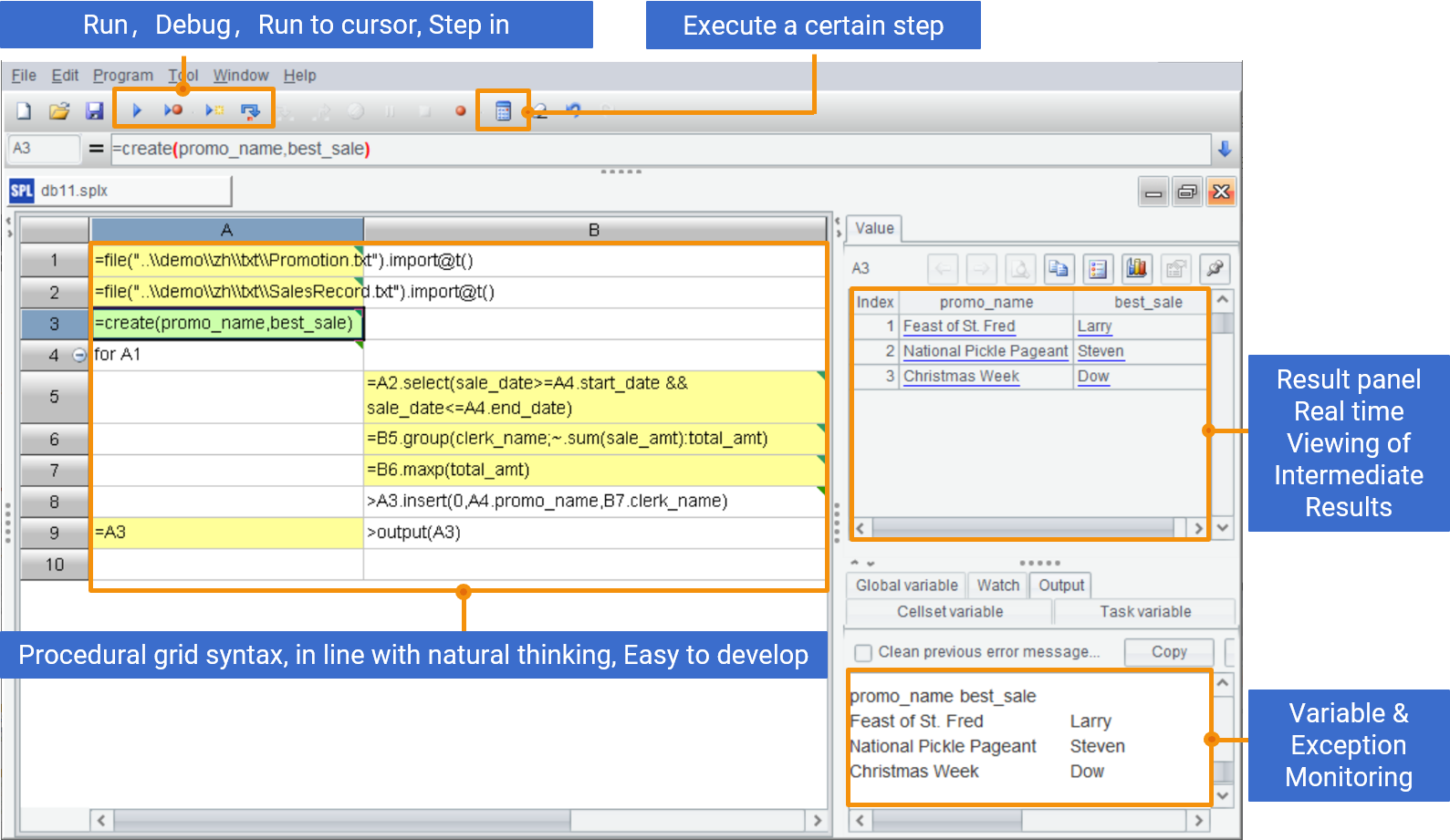Select the Value tab
This screenshot has height=840, width=1450.
point(874,228)
